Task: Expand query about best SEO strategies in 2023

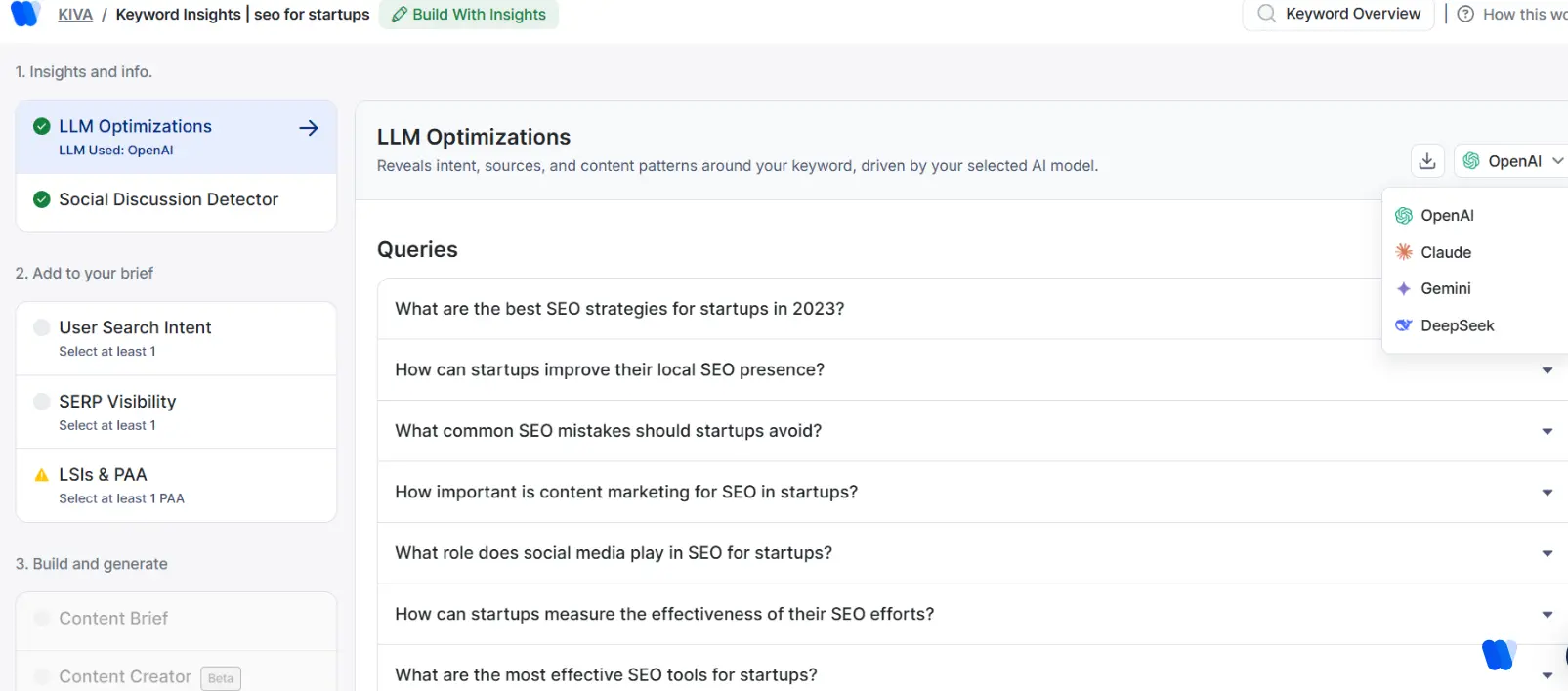Action: click(973, 309)
